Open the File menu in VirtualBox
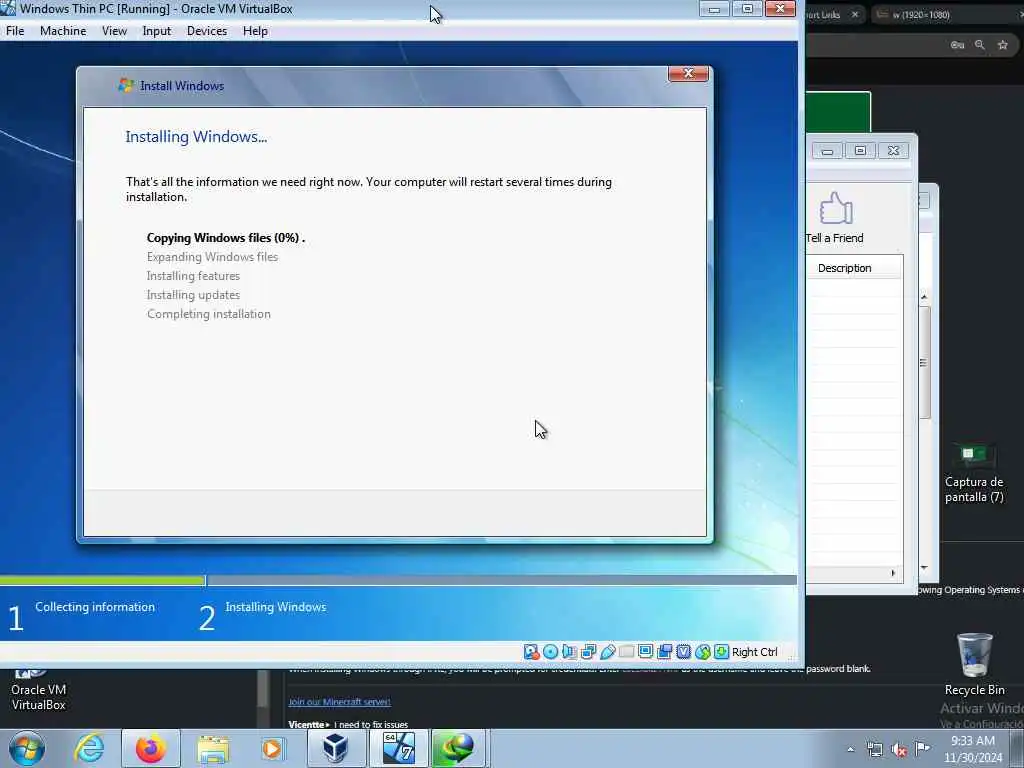This screenshot has width=1024, height=768. [15, 31]
